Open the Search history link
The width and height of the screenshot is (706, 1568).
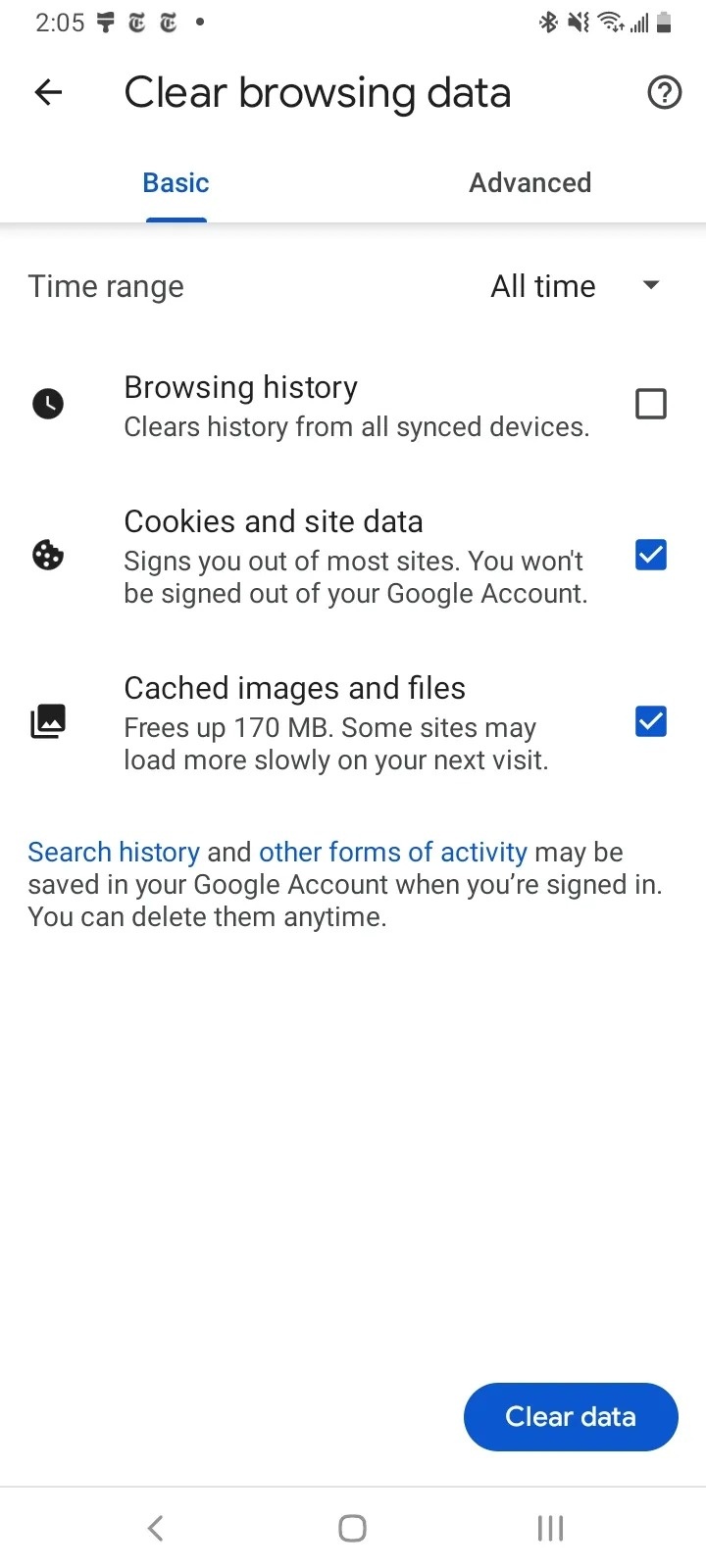click(x=113, y=852)
